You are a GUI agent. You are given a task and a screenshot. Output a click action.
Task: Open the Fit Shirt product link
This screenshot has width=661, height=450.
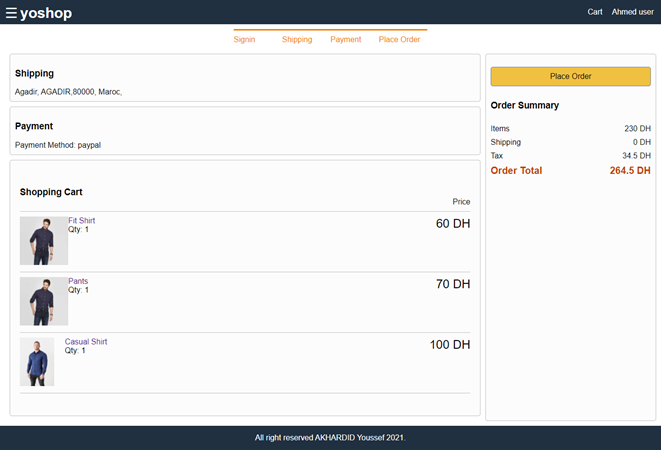[x=81, y=220]
